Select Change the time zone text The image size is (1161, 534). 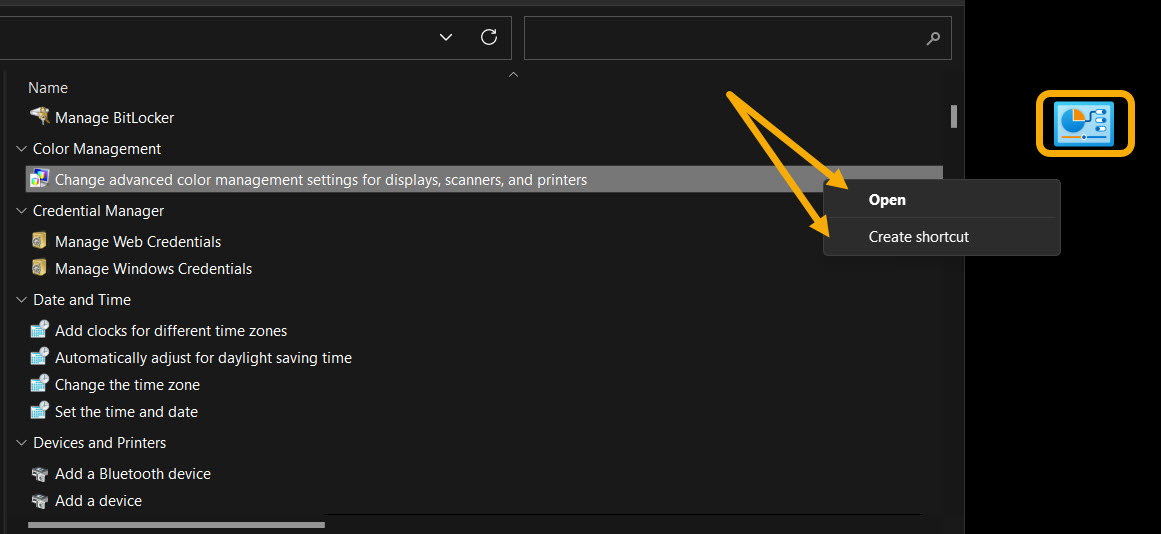127,385
